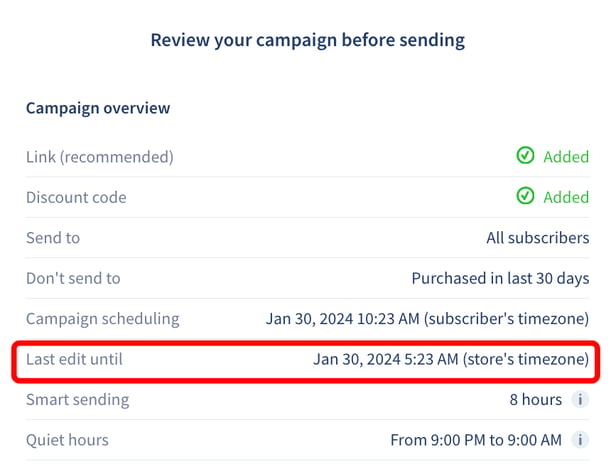Click the Link added checkmark icon
The width and height of the screenshot is (611, 466).
click(525, 155)
